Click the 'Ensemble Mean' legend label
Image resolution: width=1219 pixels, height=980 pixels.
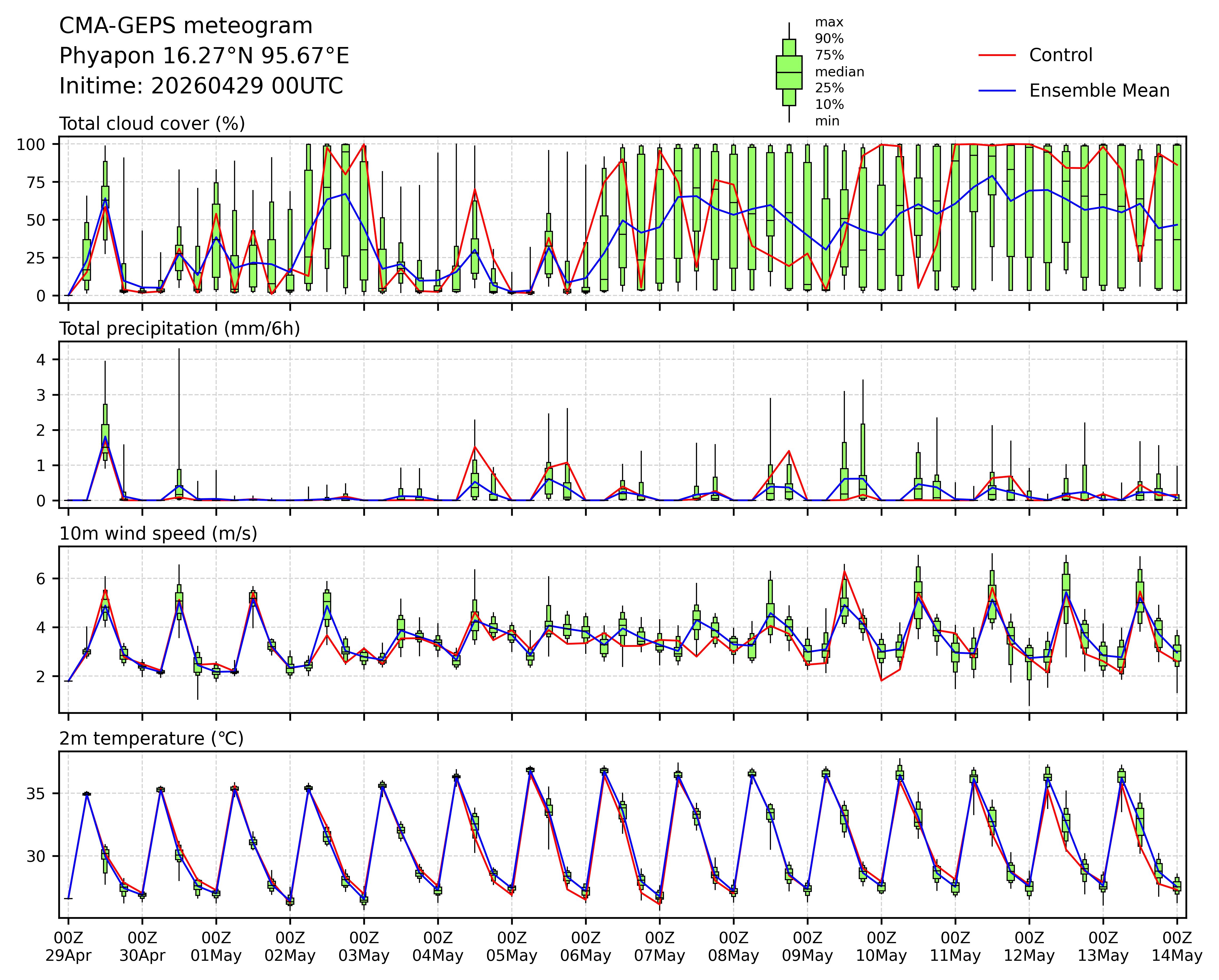coord(1099,90)
